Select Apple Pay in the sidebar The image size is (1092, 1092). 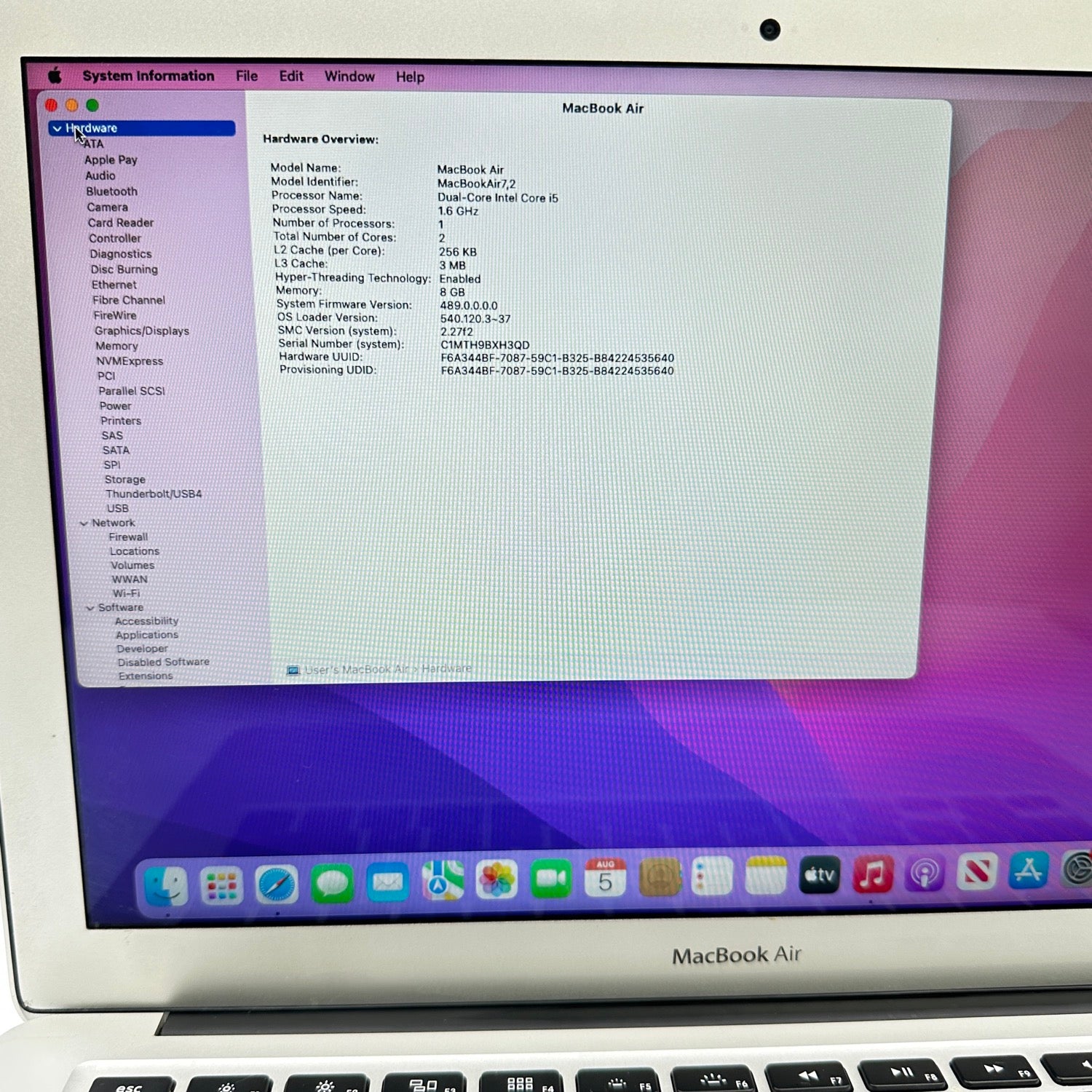(x=111, y=160)
